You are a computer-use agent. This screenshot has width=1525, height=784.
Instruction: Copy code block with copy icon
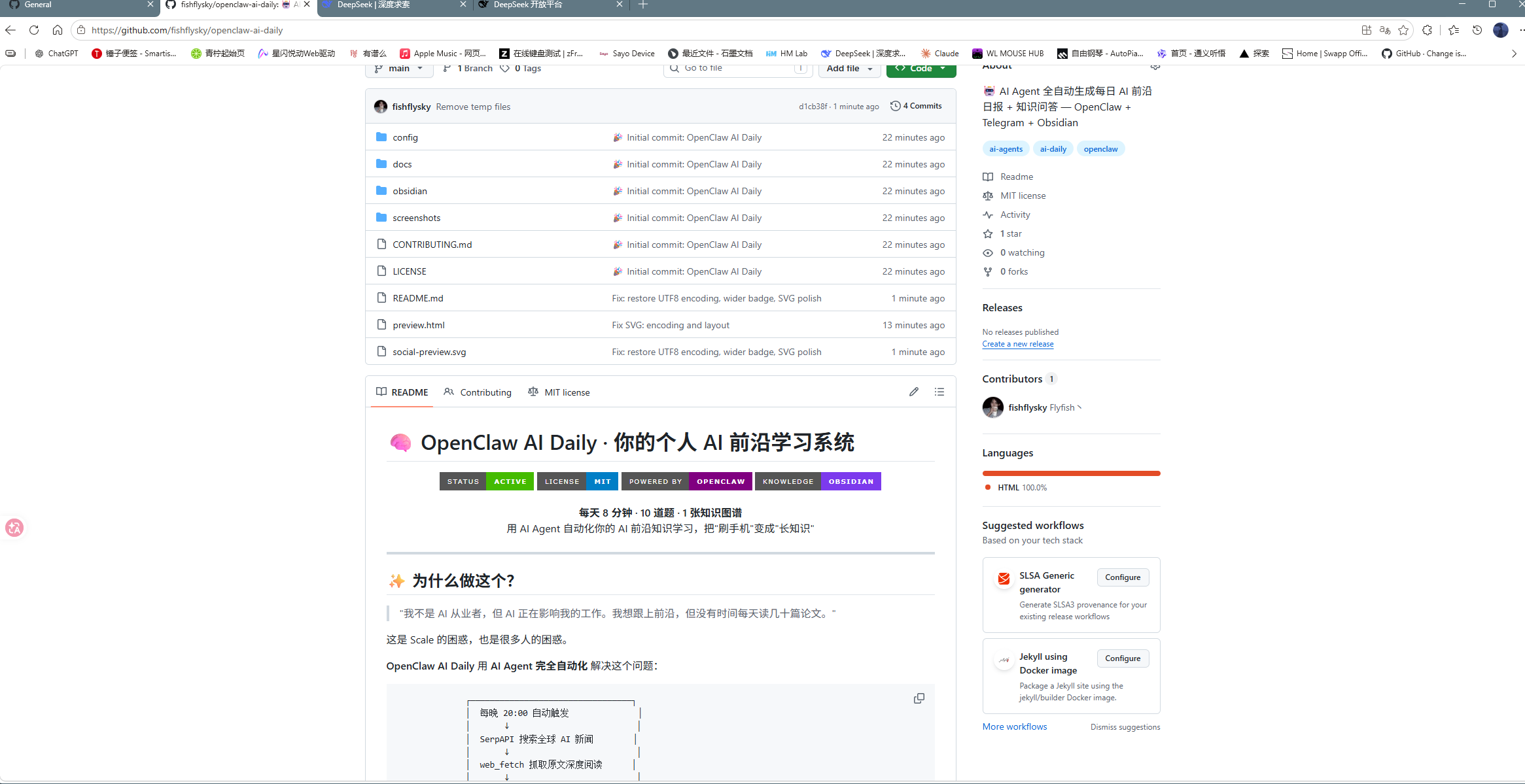coord(919,698)
